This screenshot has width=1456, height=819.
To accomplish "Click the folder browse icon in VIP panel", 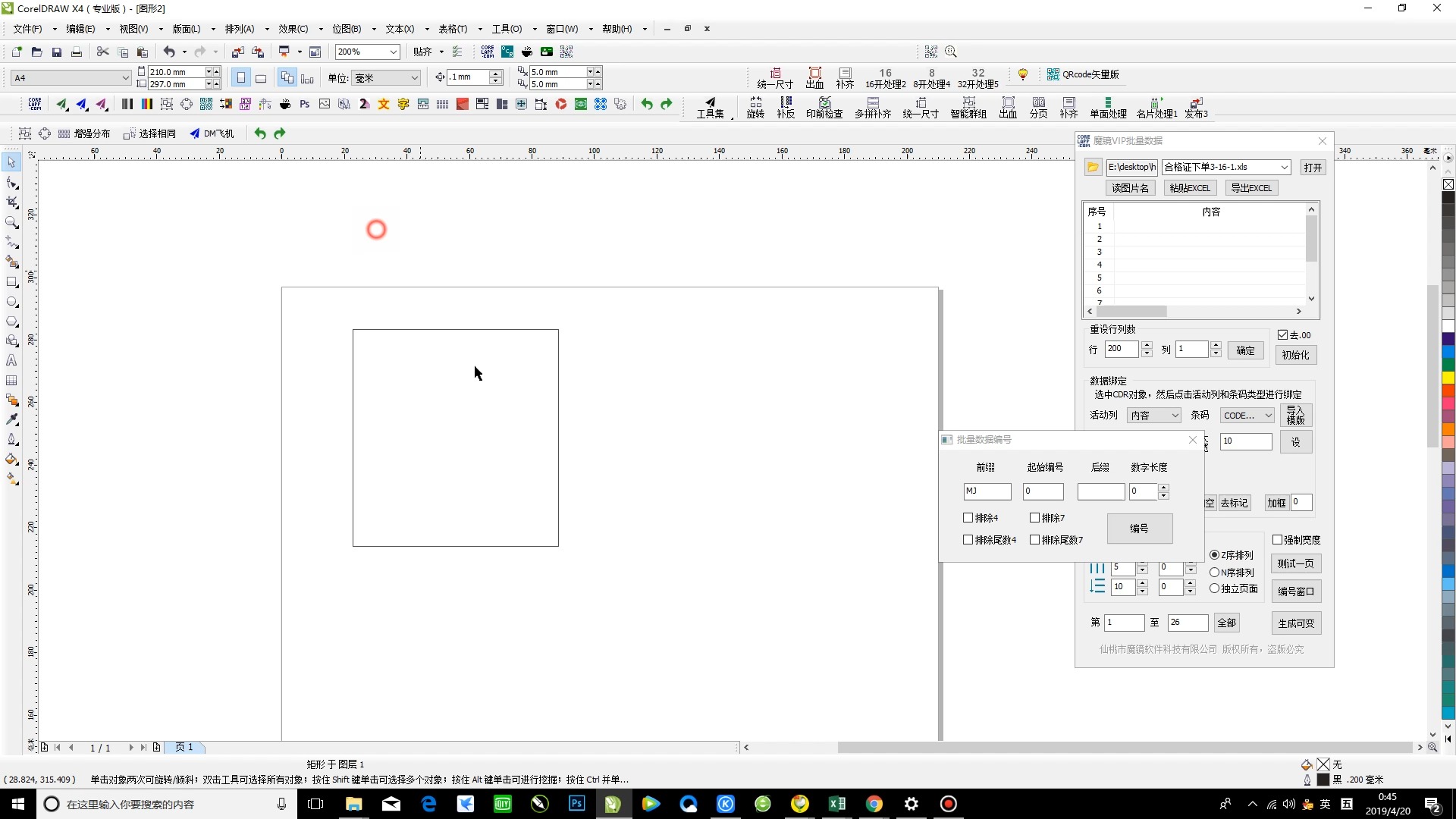I will pyautogui.click(x=1093, y=167).
